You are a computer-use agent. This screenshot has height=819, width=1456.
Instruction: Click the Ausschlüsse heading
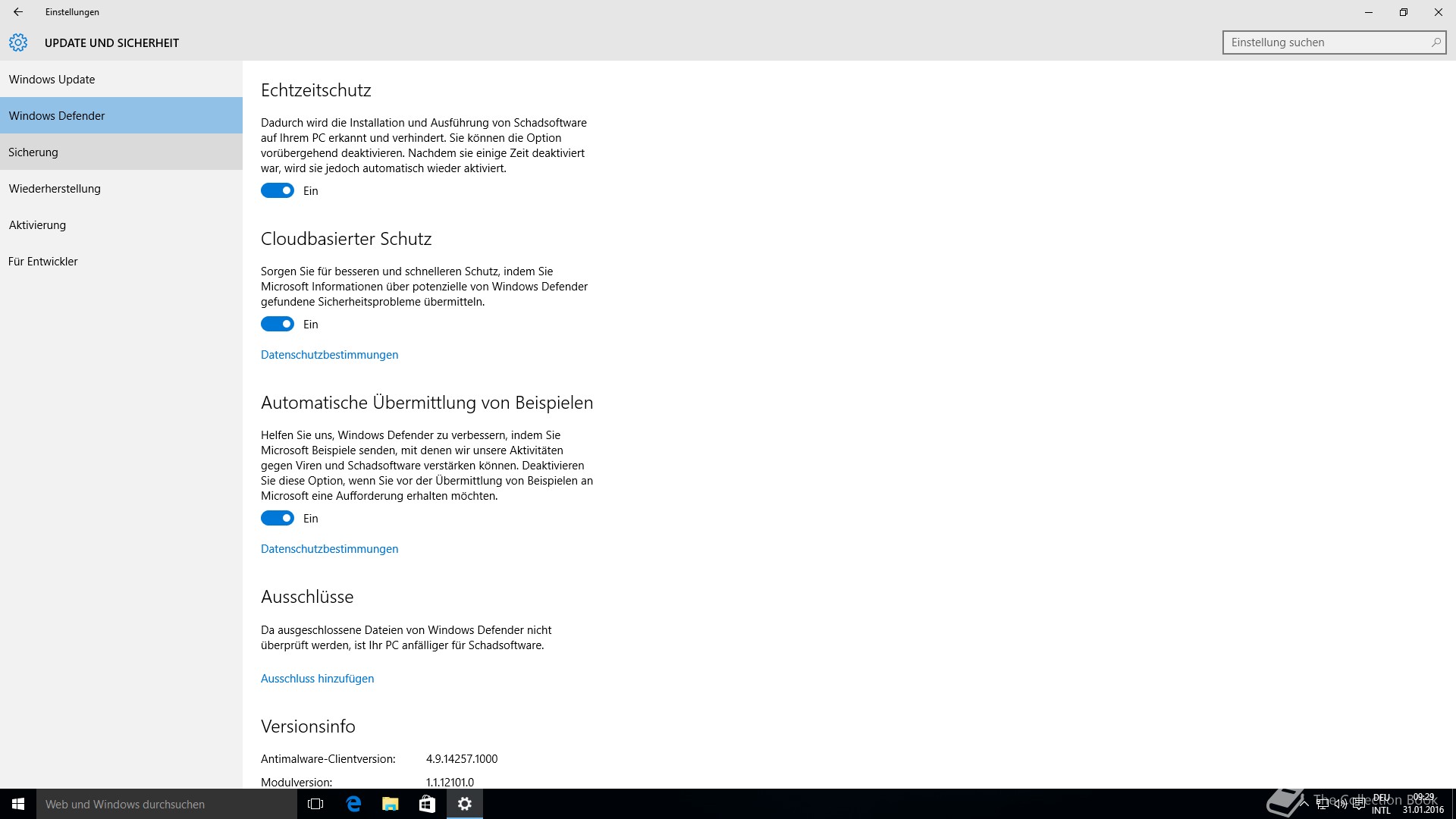point(307,597)
